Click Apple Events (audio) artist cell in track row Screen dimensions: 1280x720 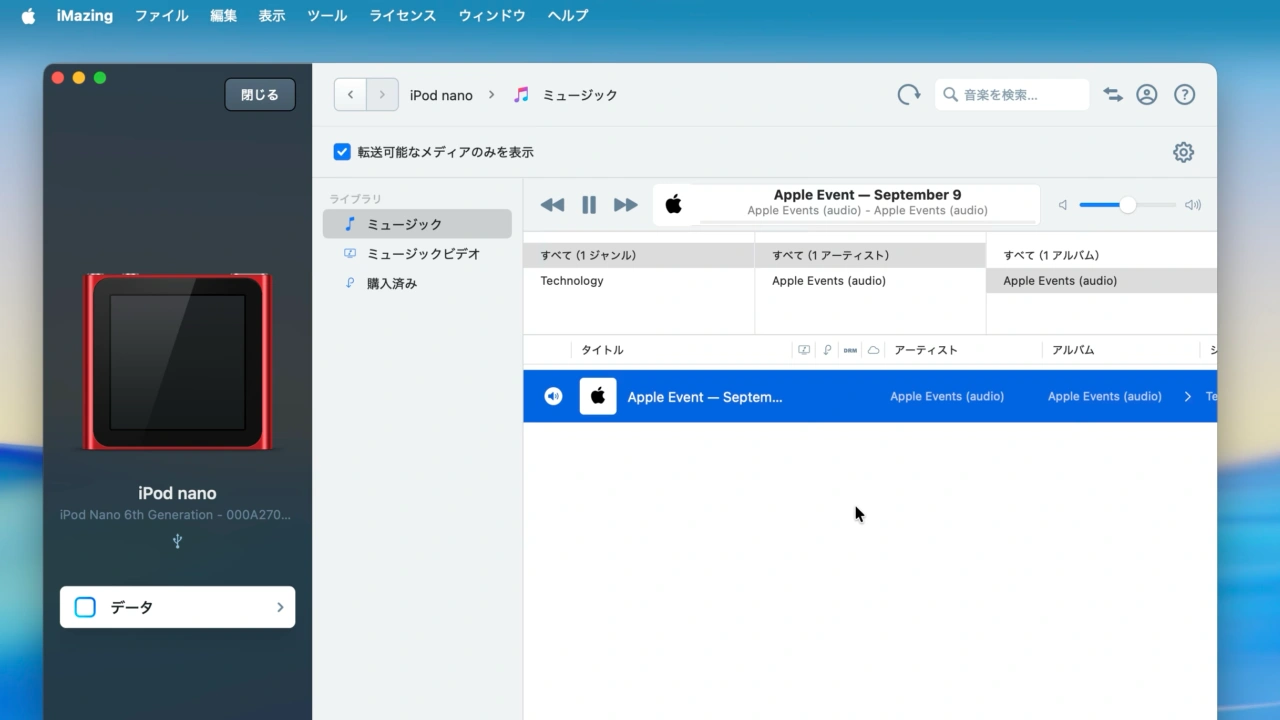947,397
